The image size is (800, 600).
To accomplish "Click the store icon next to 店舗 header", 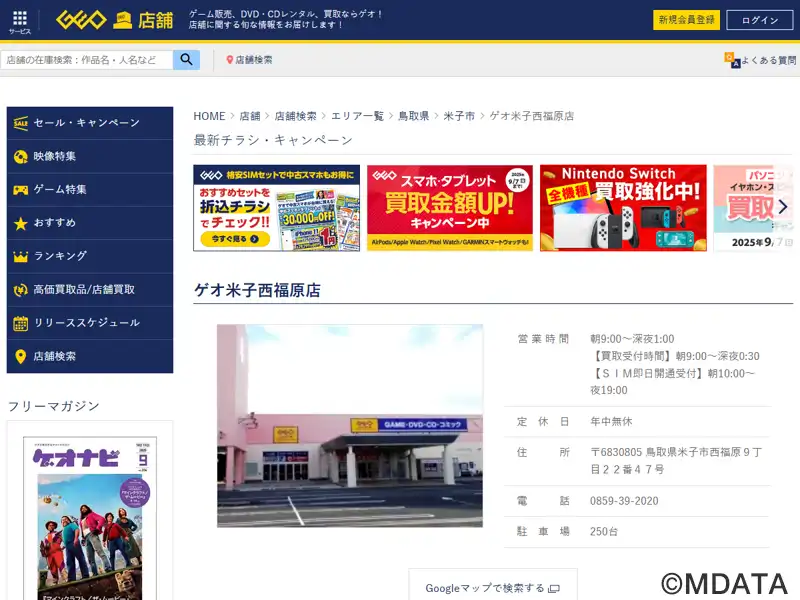I will coord(122,20).
